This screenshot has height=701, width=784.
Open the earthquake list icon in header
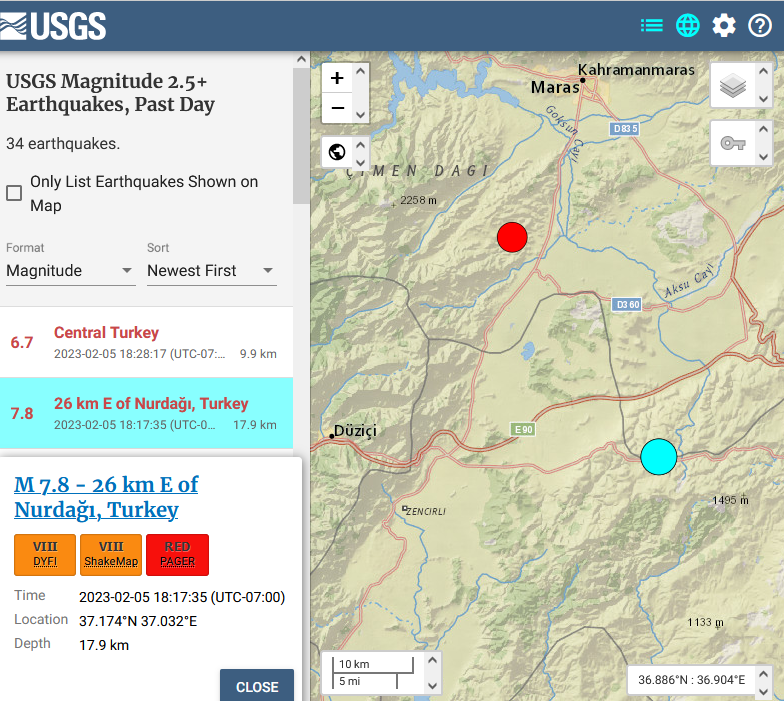tap(652, 25)
